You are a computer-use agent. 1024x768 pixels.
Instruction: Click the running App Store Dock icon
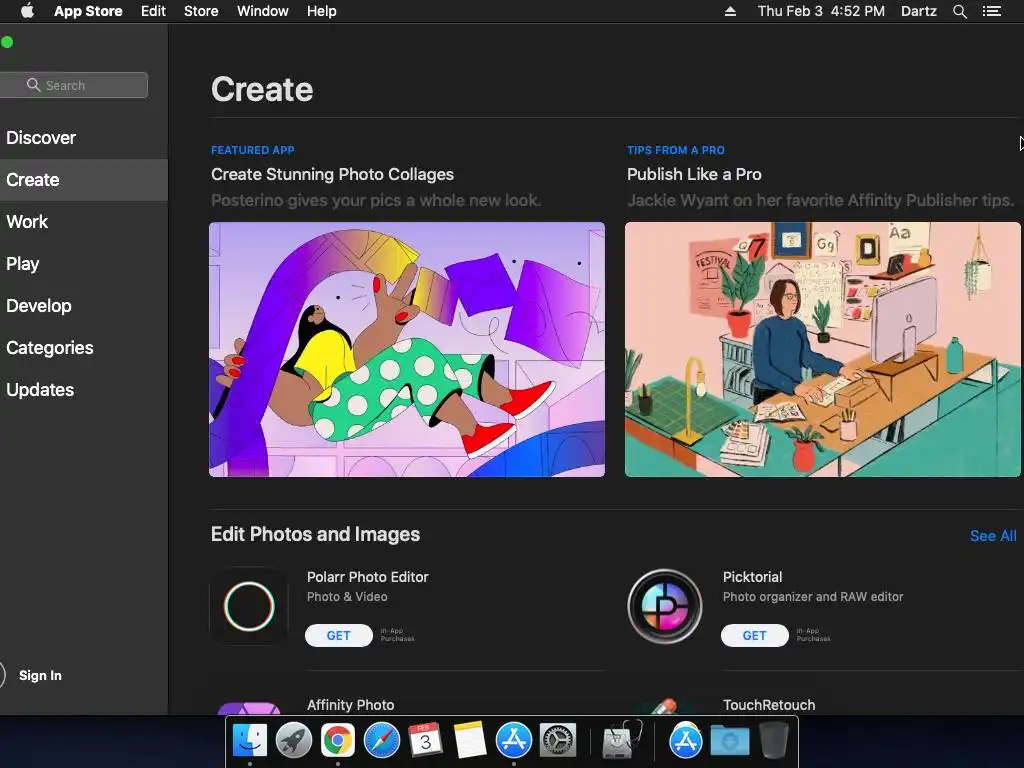[514, 741]
